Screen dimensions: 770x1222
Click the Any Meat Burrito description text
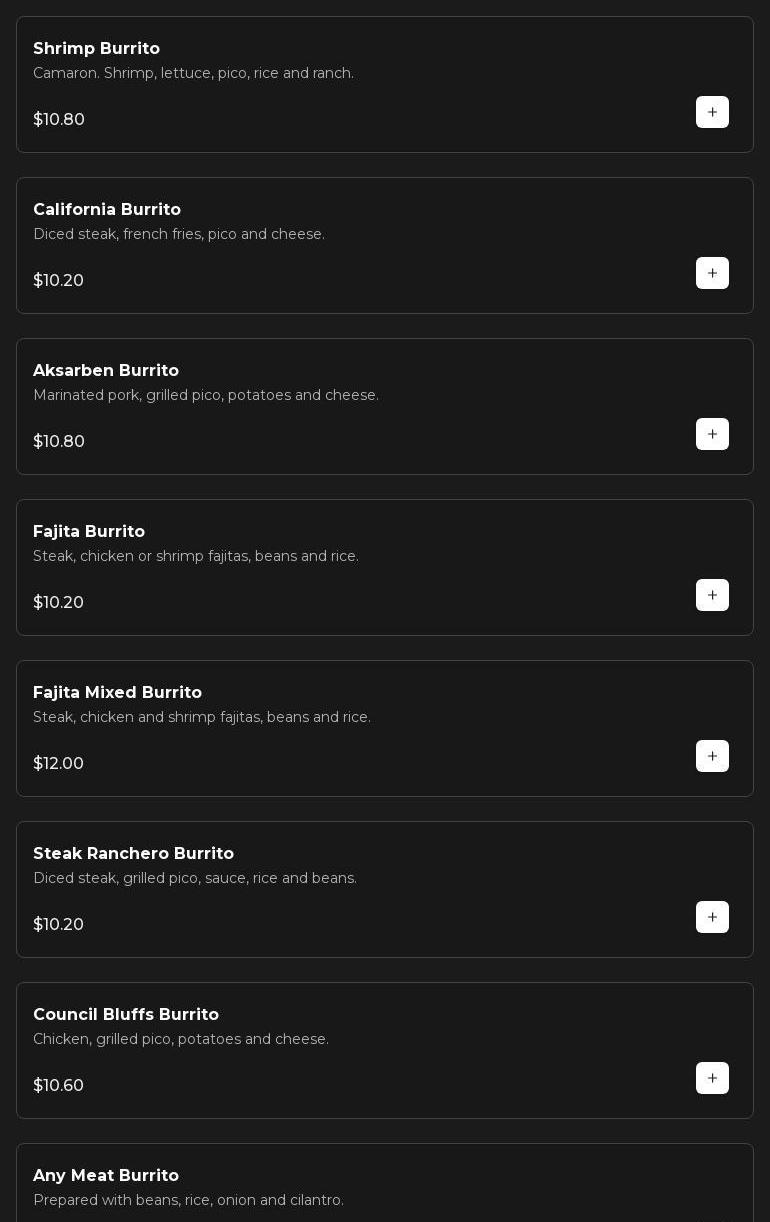pyautogui.click(x=188, y=1200)
